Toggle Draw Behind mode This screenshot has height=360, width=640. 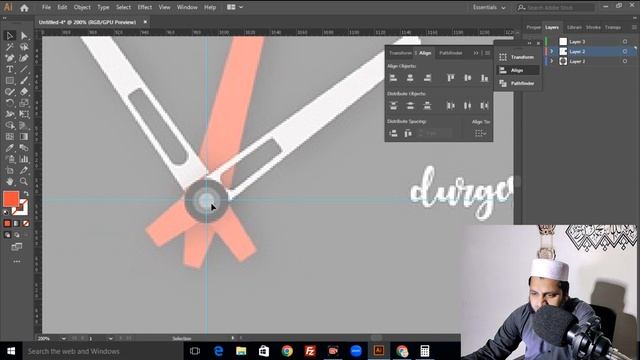pyautogui.click(x=17, y=235)
